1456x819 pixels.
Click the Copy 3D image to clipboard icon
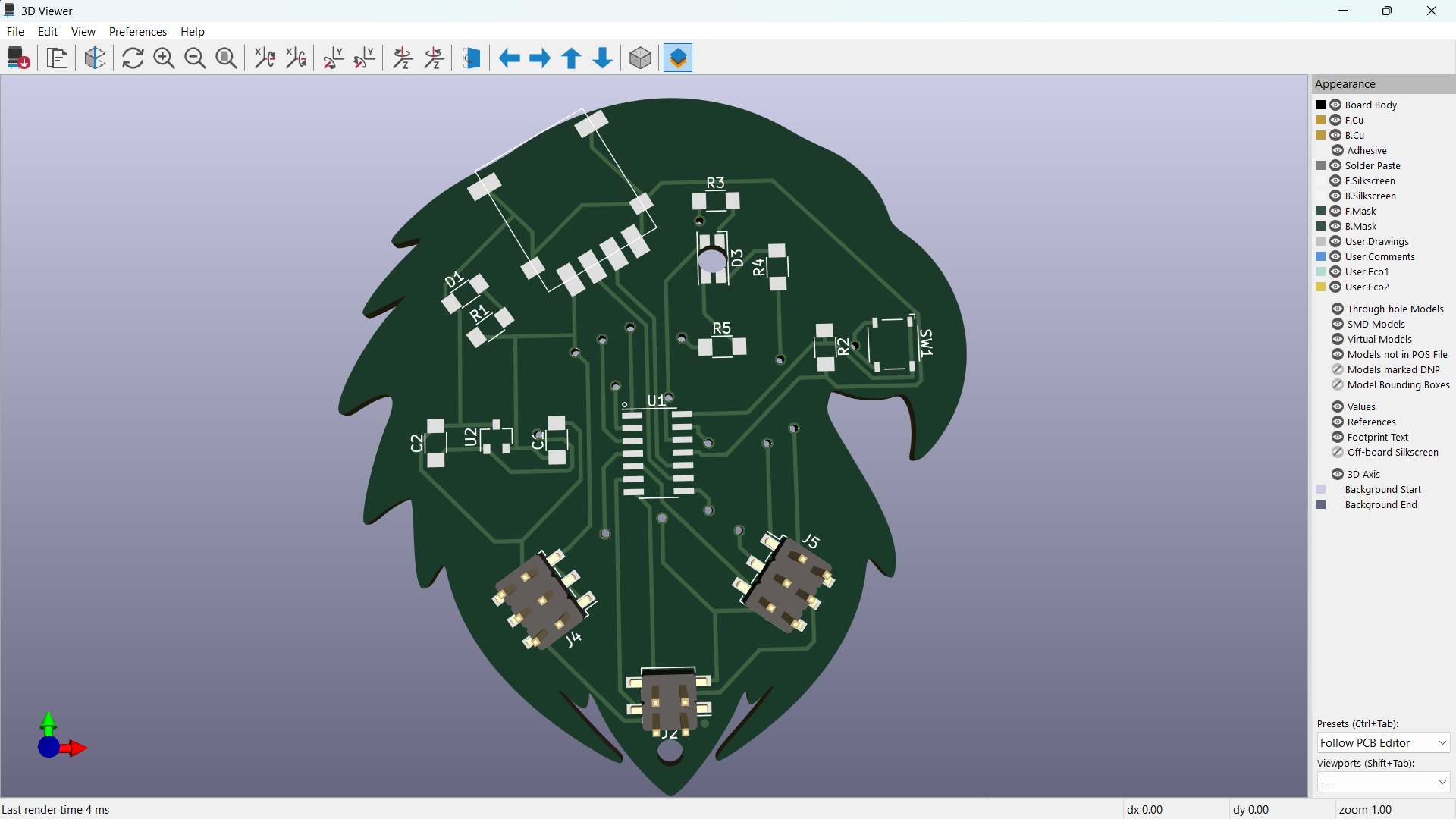(x=58, y=58)
